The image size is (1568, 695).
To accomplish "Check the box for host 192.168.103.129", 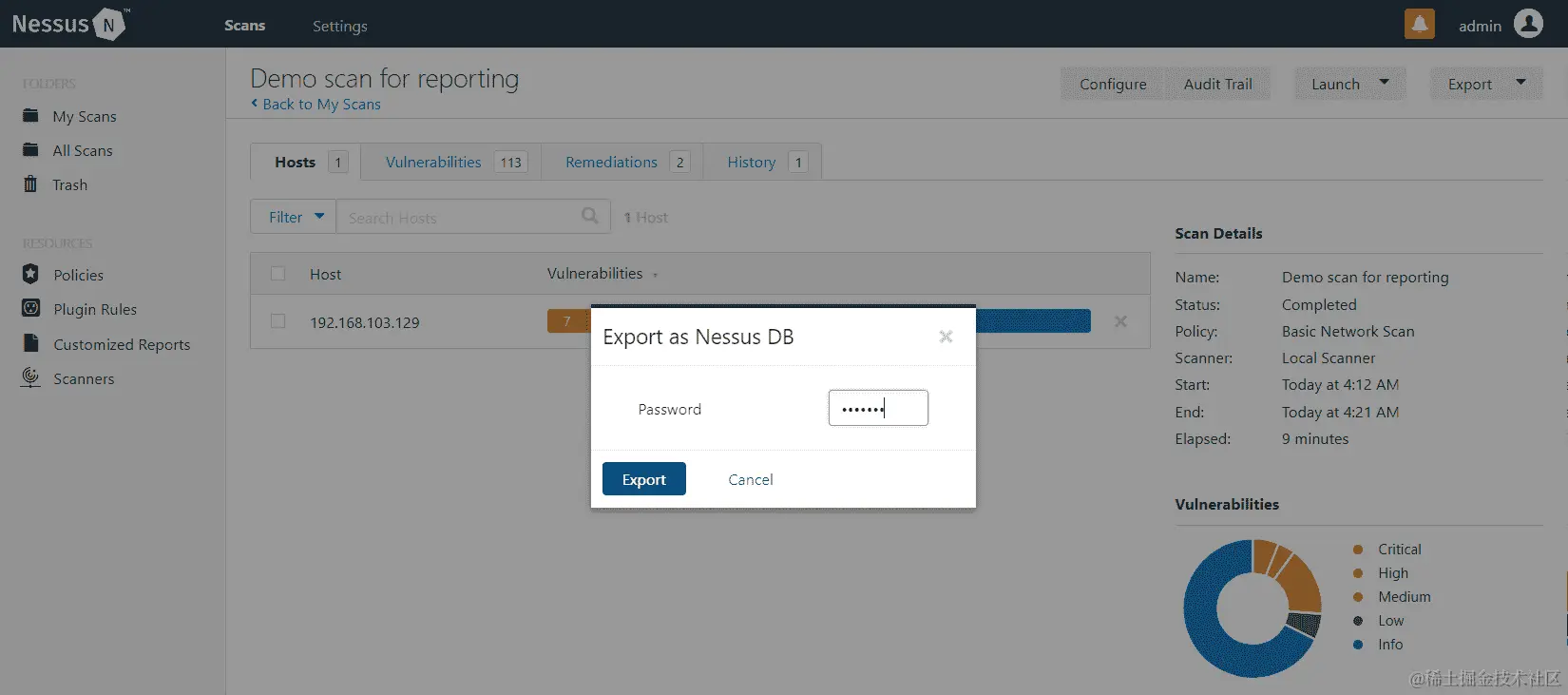I will pos(277,321).
